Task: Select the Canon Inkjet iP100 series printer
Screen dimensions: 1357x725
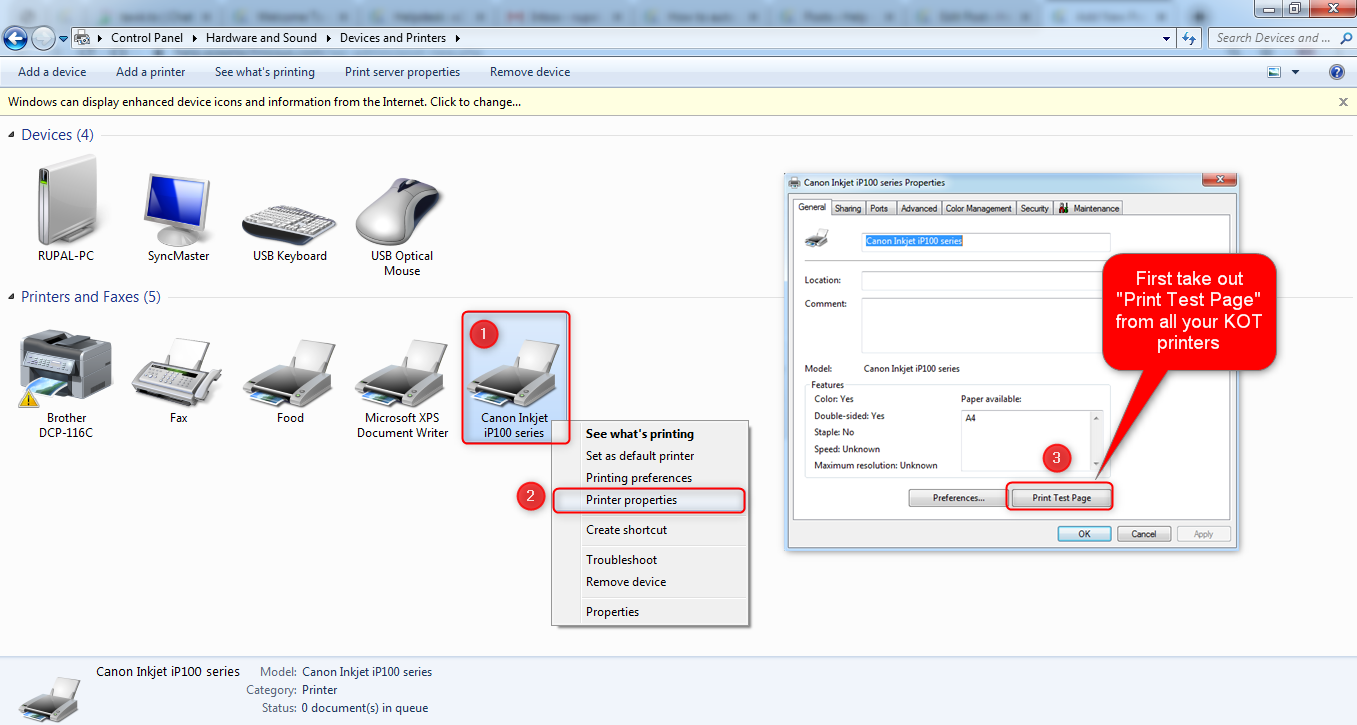Action: pos(515,375)
